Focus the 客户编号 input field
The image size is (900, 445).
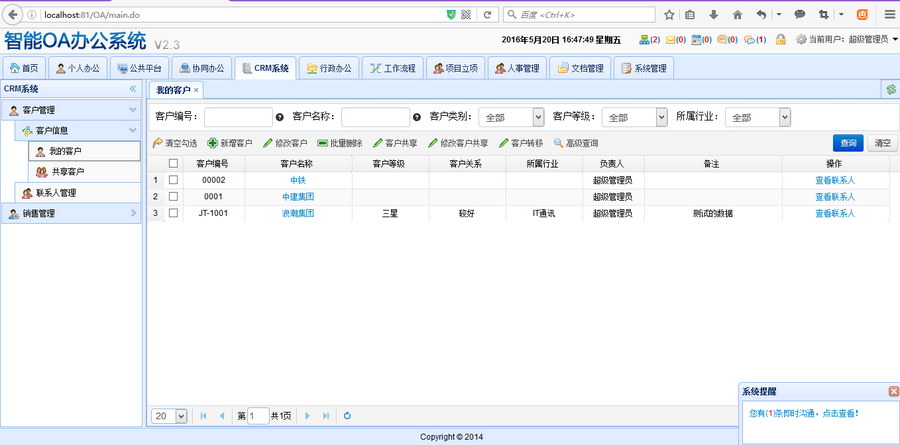click(238, 117)
